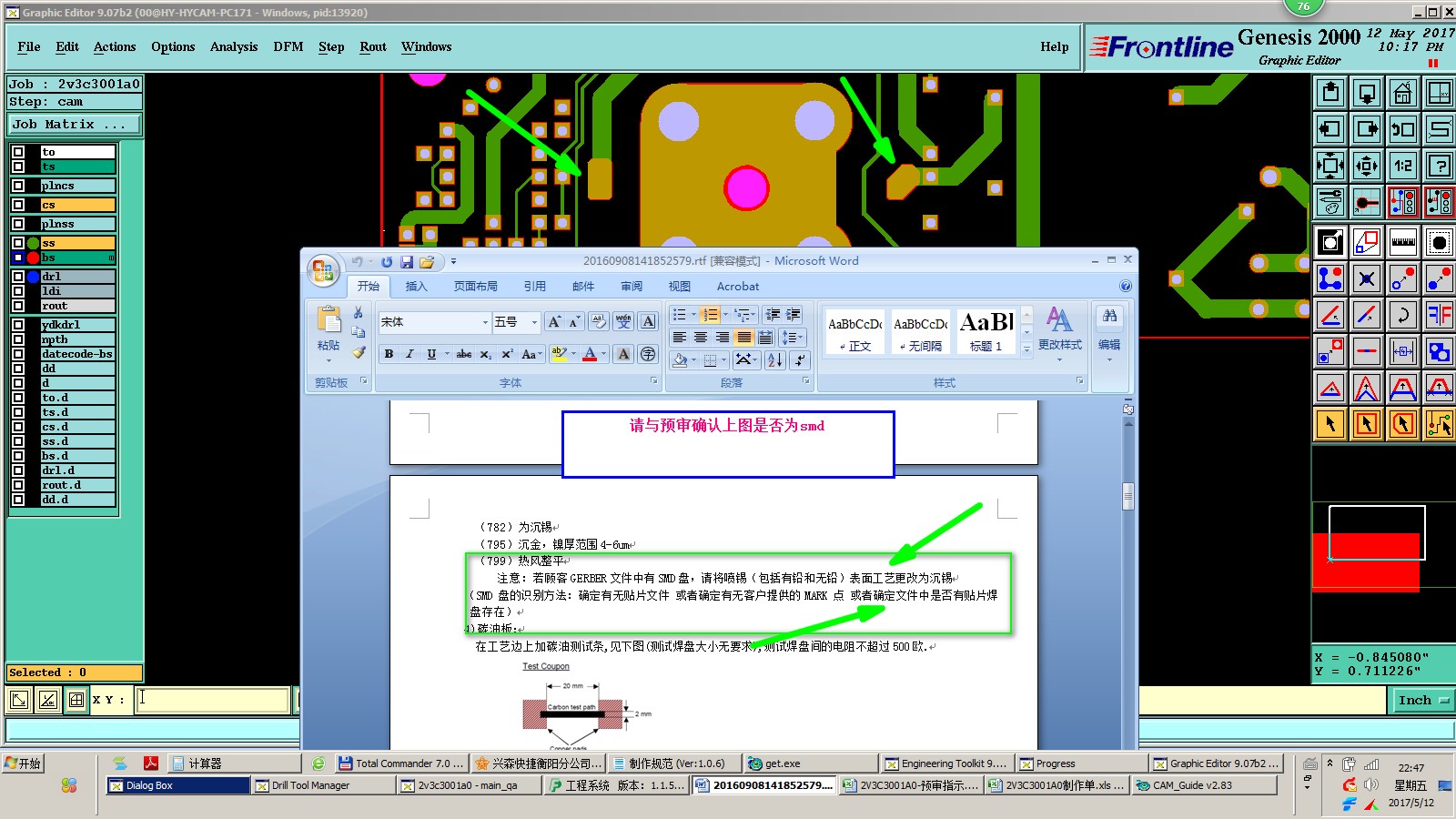
Task: Click the snap grid icon beside X Y
Action: 76,700
